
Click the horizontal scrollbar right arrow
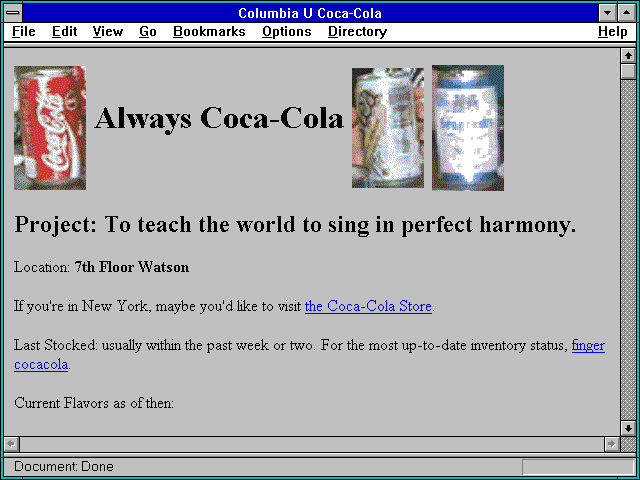[611, 444]
